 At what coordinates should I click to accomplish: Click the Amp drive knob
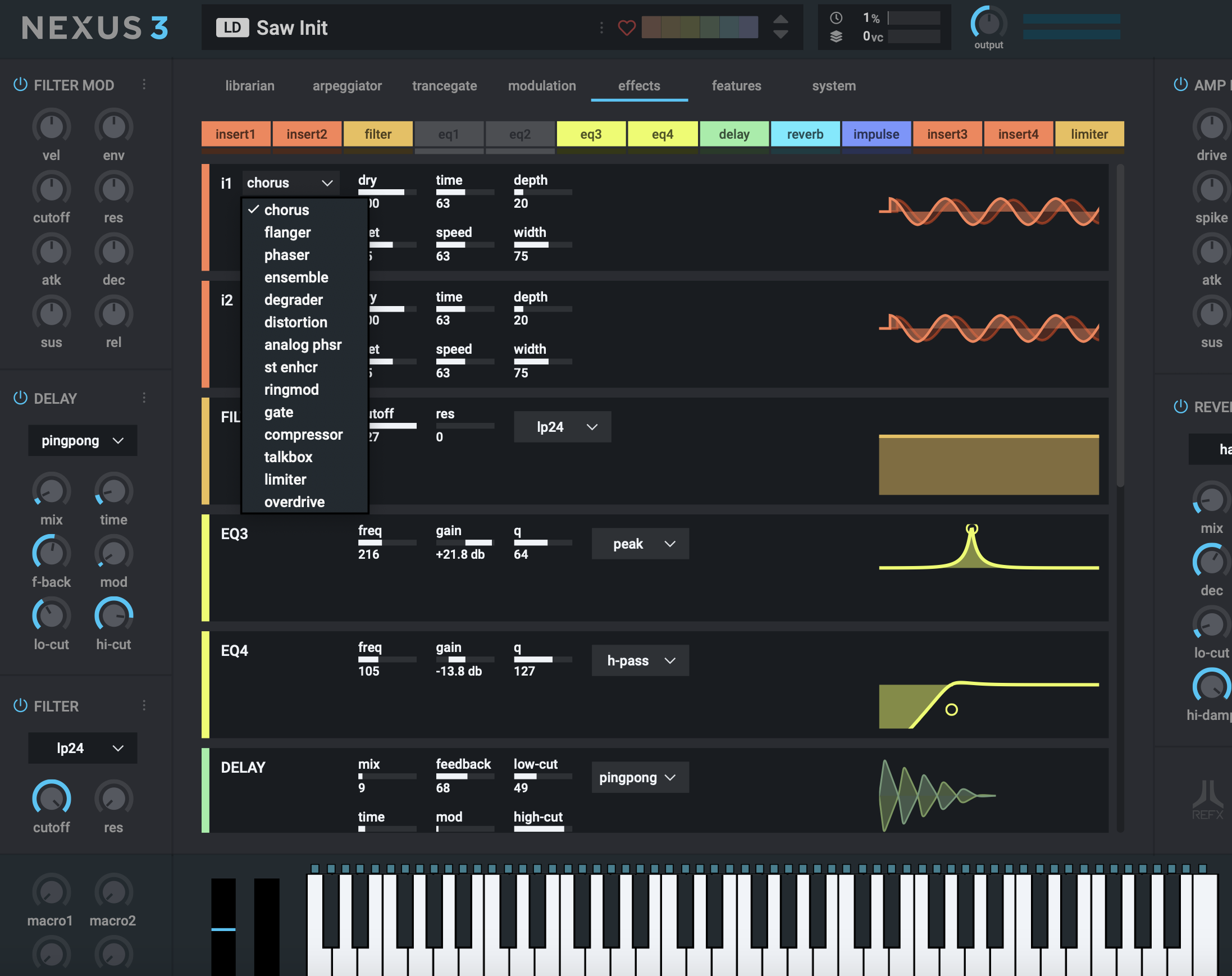(x=1211, y=126)
